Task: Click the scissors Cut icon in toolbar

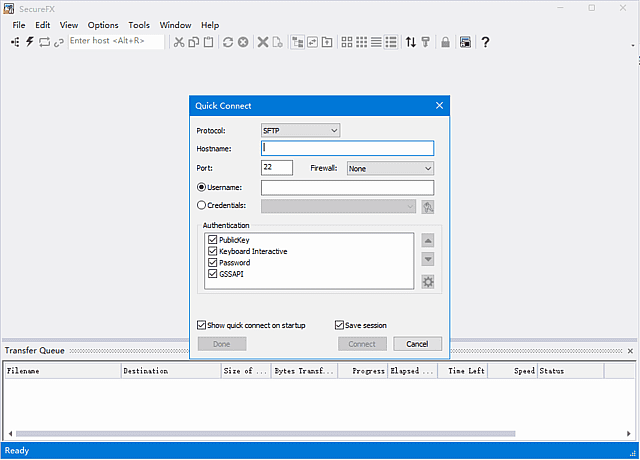Action: (x=178, y=42)
